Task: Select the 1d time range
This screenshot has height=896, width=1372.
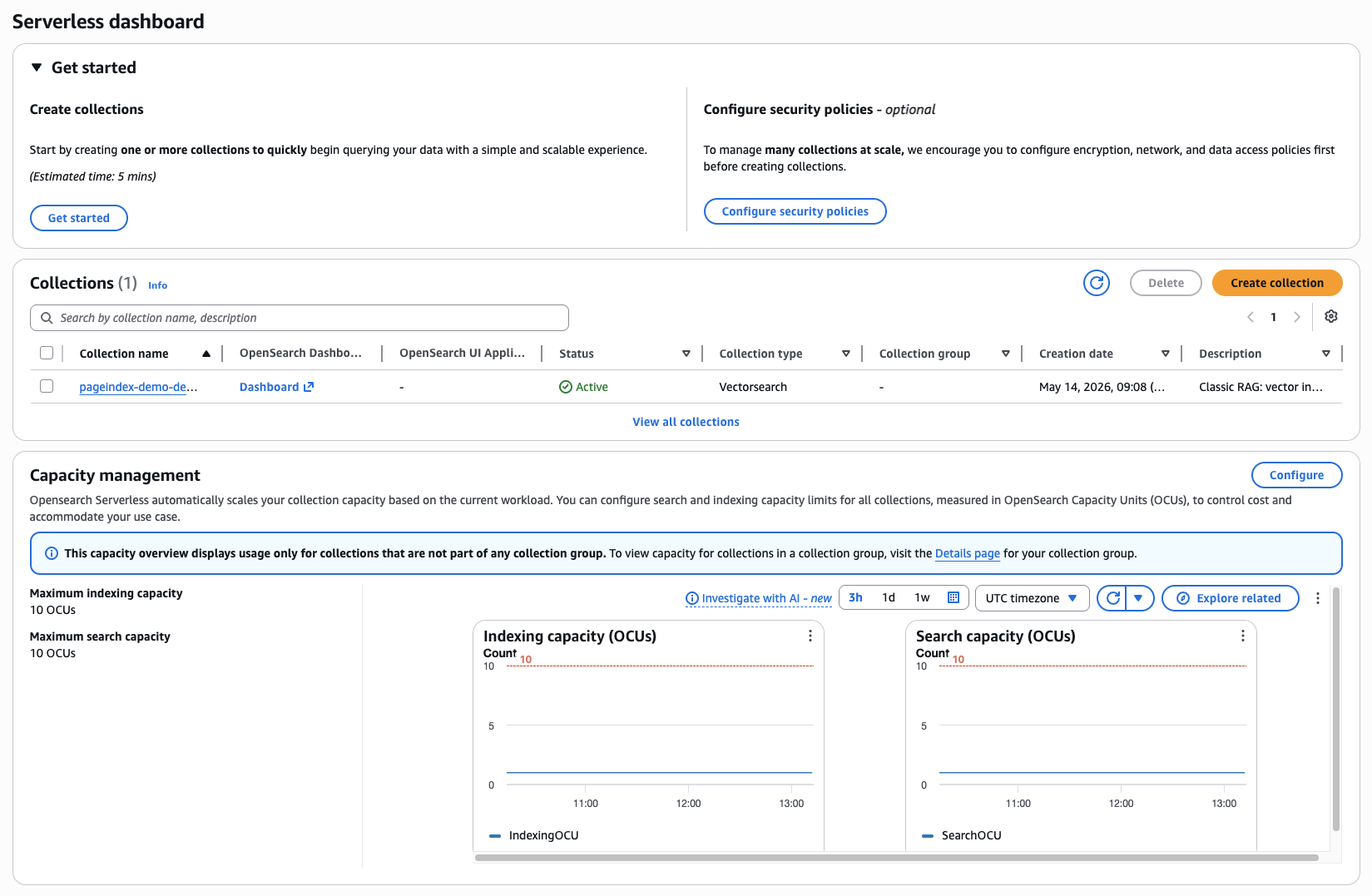Action: [889, 597]
